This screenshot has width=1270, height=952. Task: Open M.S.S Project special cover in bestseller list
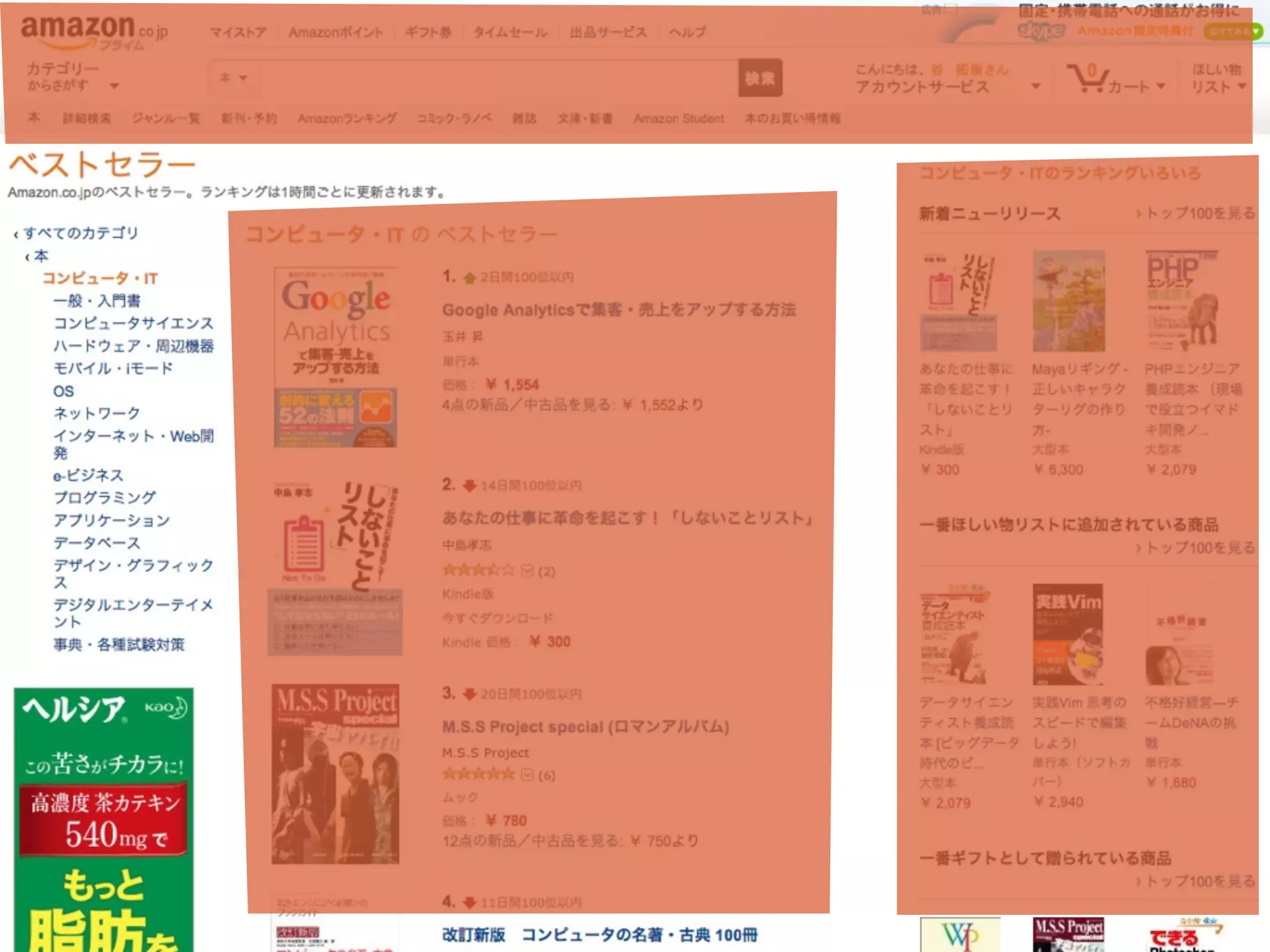click(x=335, y=774)
